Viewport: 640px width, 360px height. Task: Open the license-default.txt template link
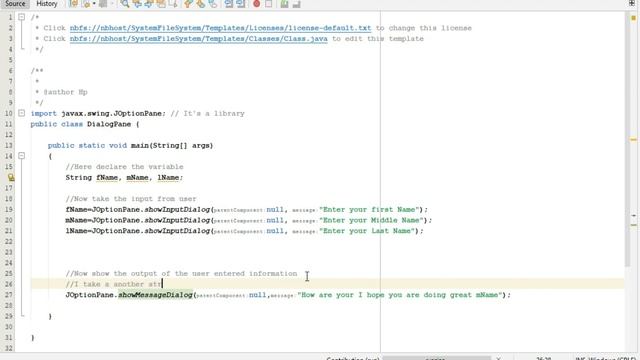click(x=220, y=28)
